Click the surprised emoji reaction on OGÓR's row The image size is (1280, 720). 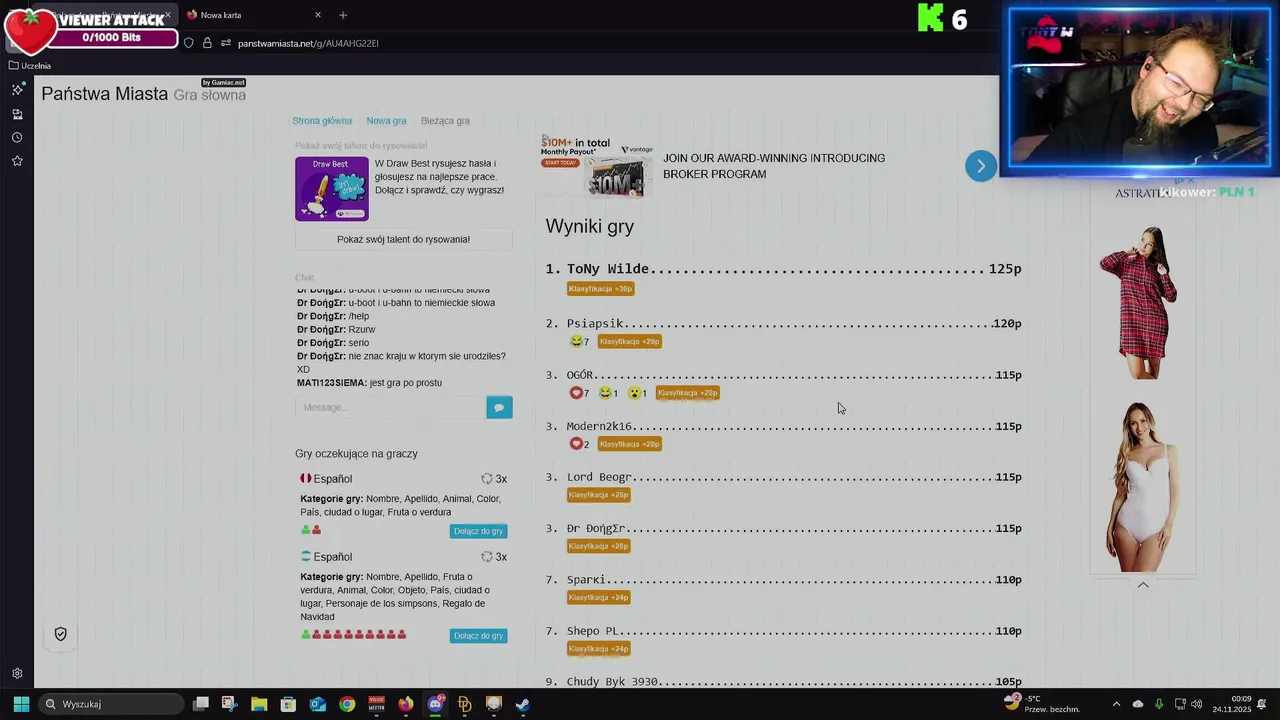(637, 393)
